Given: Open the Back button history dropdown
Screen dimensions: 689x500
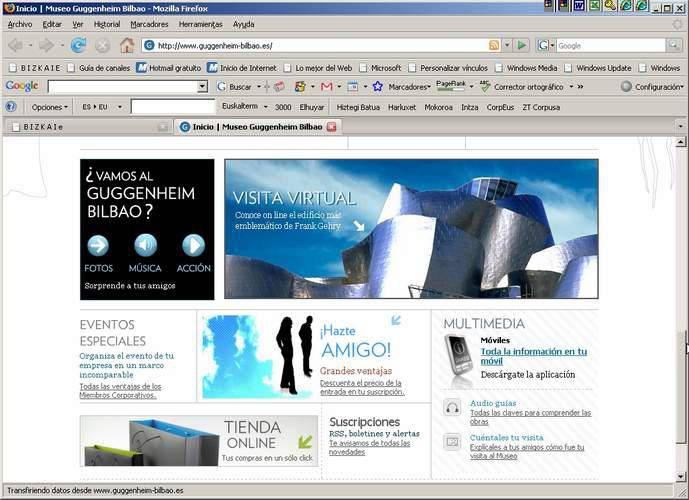Looking at the screenshot, I should [30, 45].
